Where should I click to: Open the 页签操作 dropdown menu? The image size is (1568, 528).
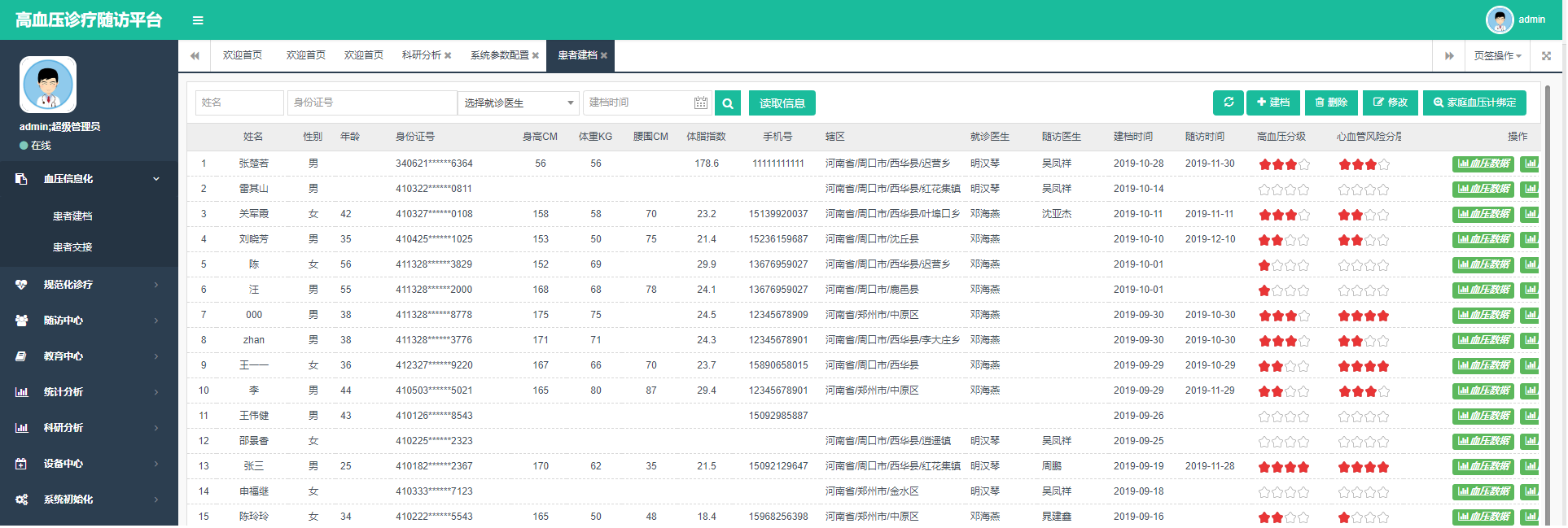click(1497, 56)
